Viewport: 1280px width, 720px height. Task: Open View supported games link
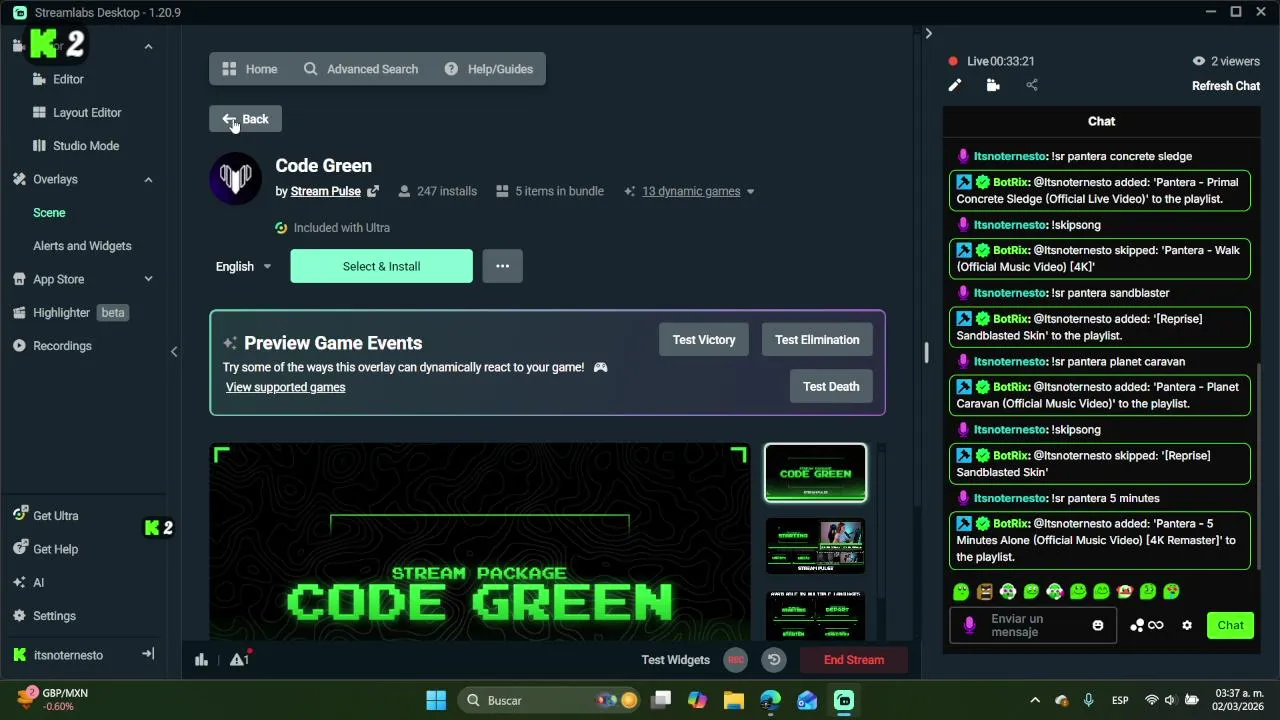coord(285,387)
